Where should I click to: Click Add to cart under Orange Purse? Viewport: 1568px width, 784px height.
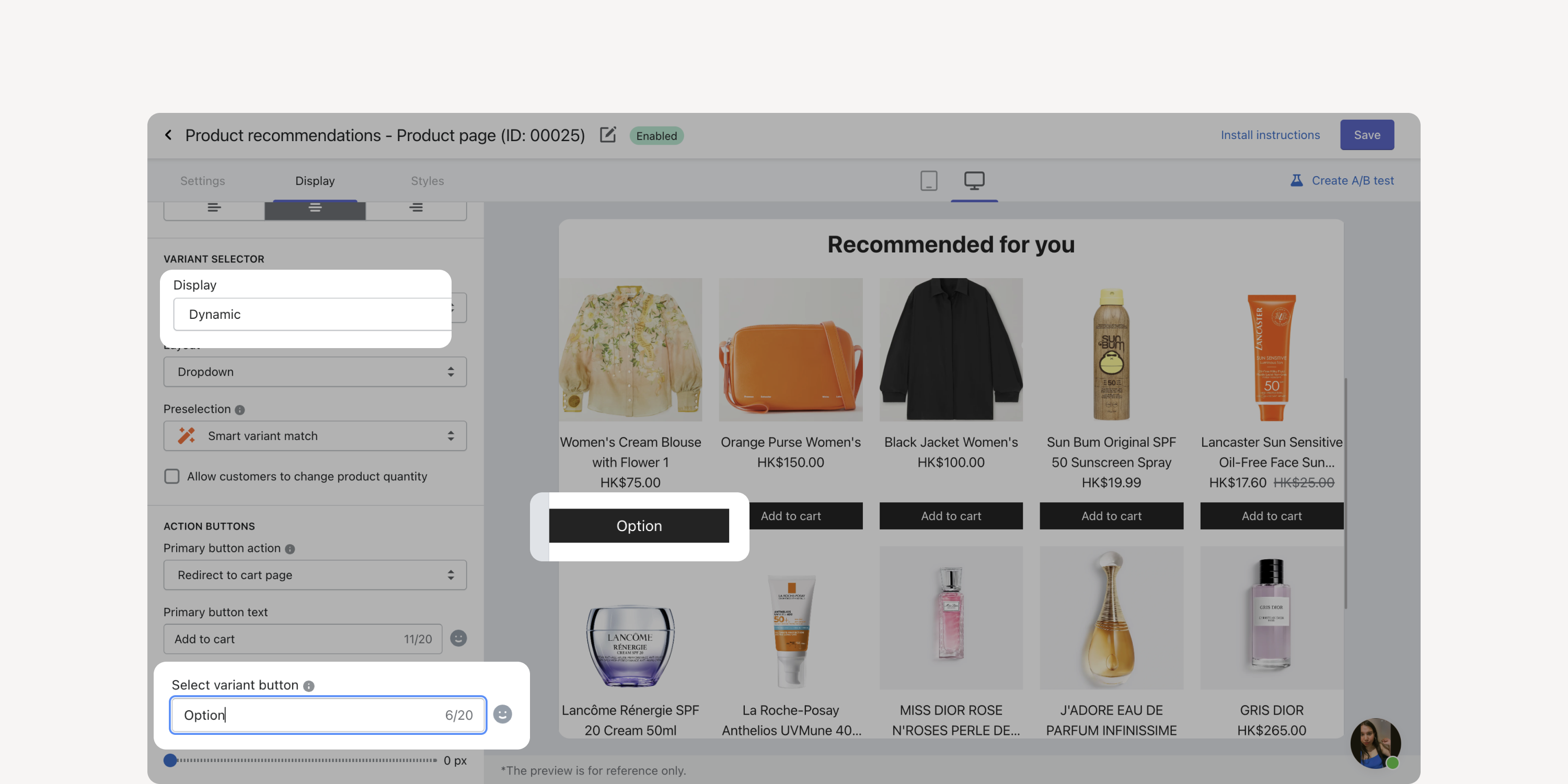point(806,515)
